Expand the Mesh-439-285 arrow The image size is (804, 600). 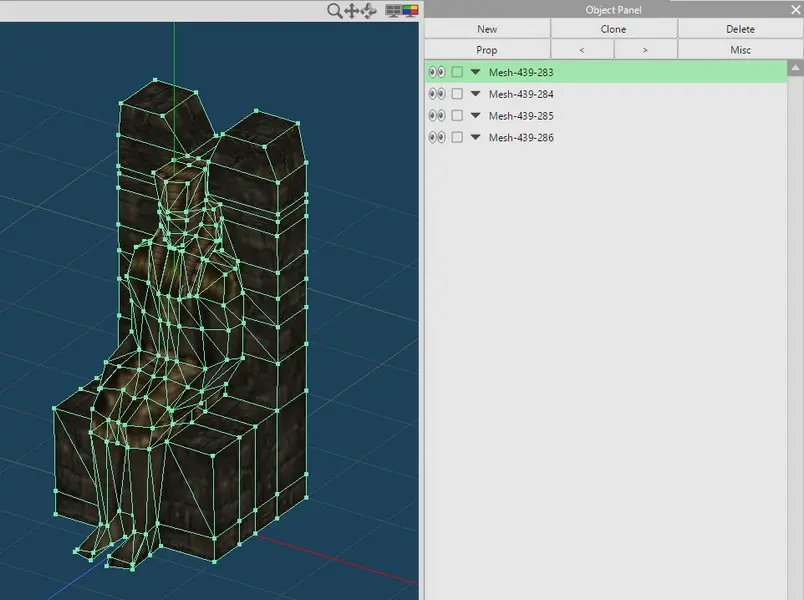pyautogui.click(x=476, y=116)
